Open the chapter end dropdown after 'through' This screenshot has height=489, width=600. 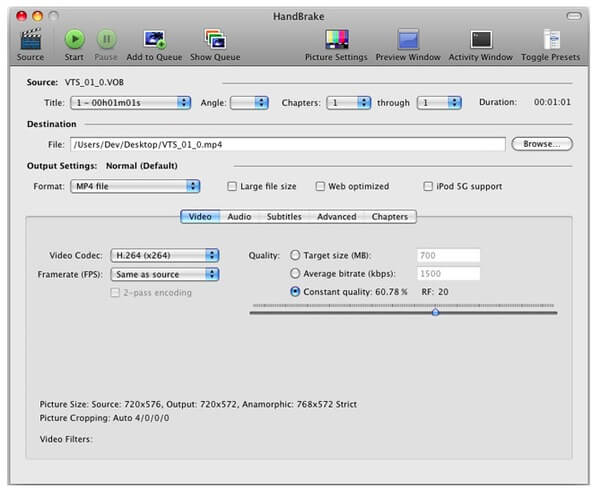coord(439,103)
